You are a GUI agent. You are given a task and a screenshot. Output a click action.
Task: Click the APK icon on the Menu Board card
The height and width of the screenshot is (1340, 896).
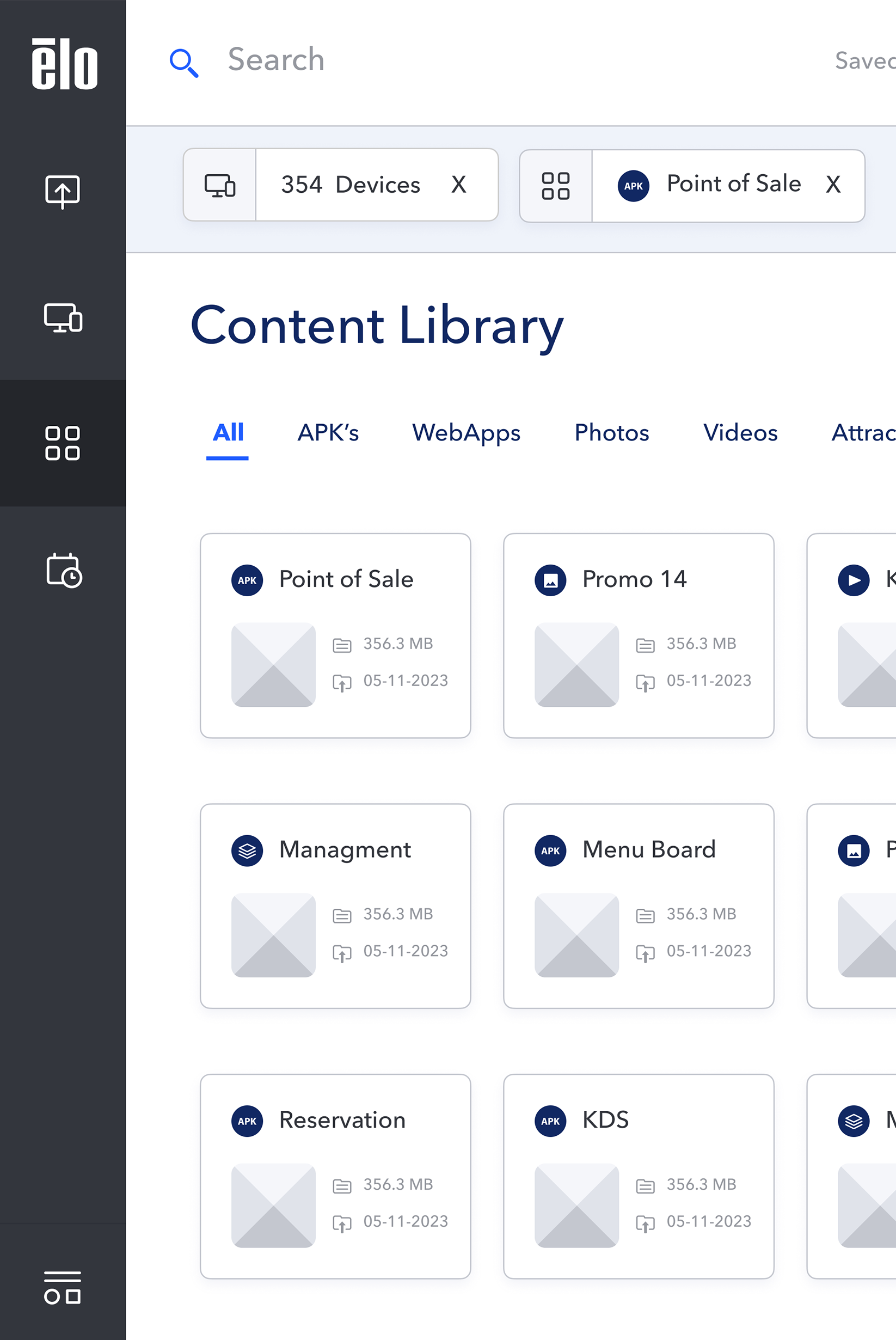[550, 850]
